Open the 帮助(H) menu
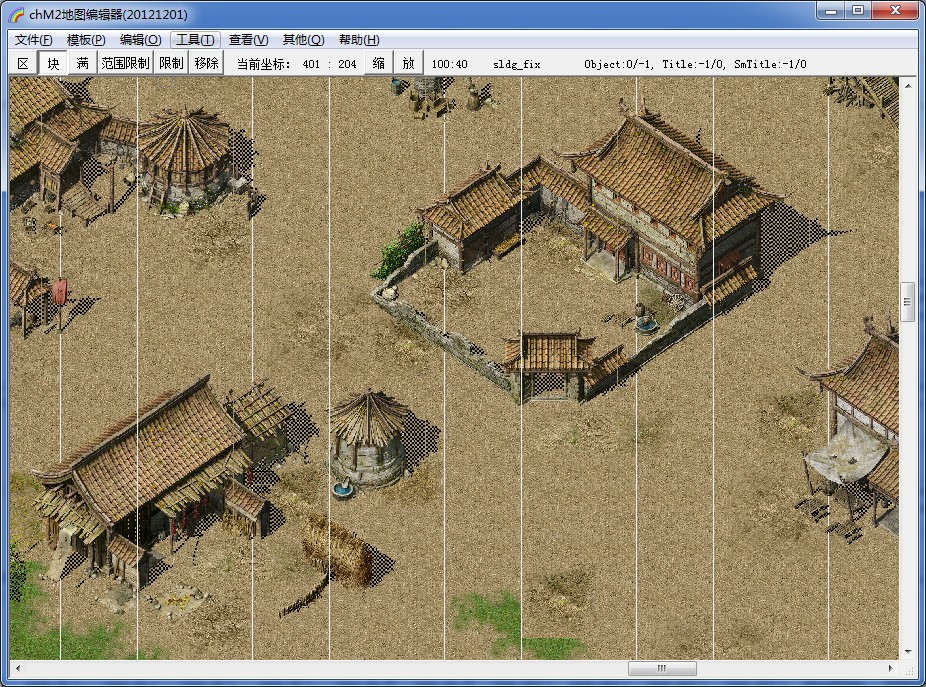926x687 pixels. pos(359,40)
